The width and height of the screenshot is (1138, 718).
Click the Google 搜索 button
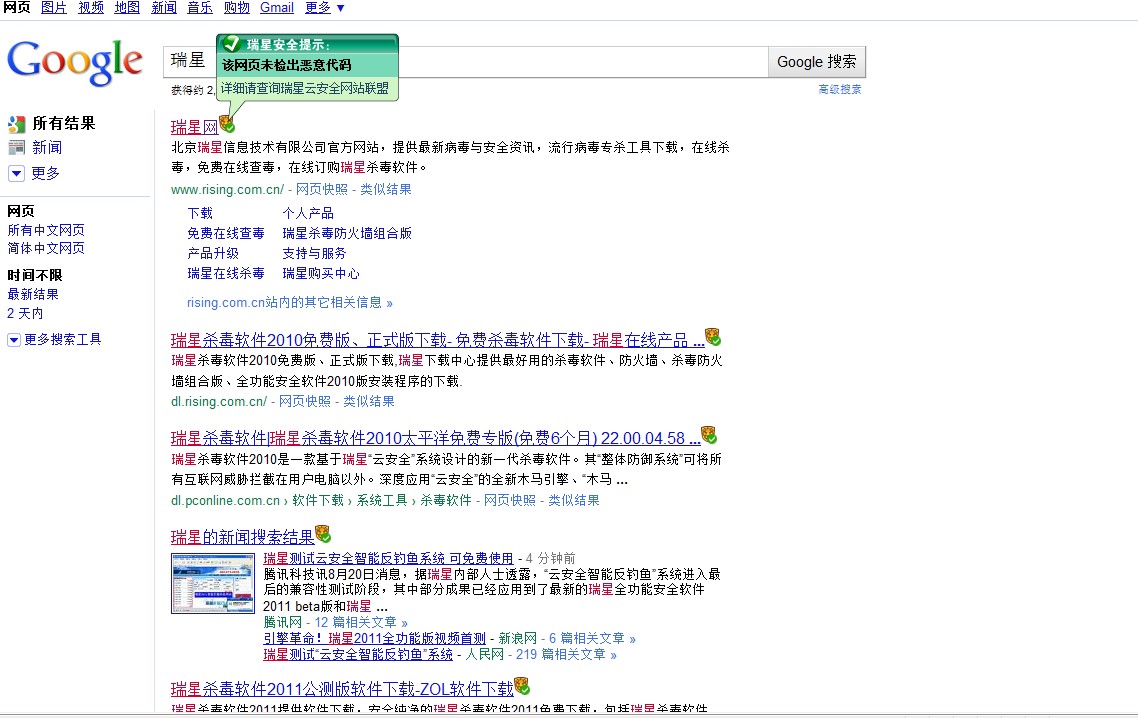coord(816,62)
